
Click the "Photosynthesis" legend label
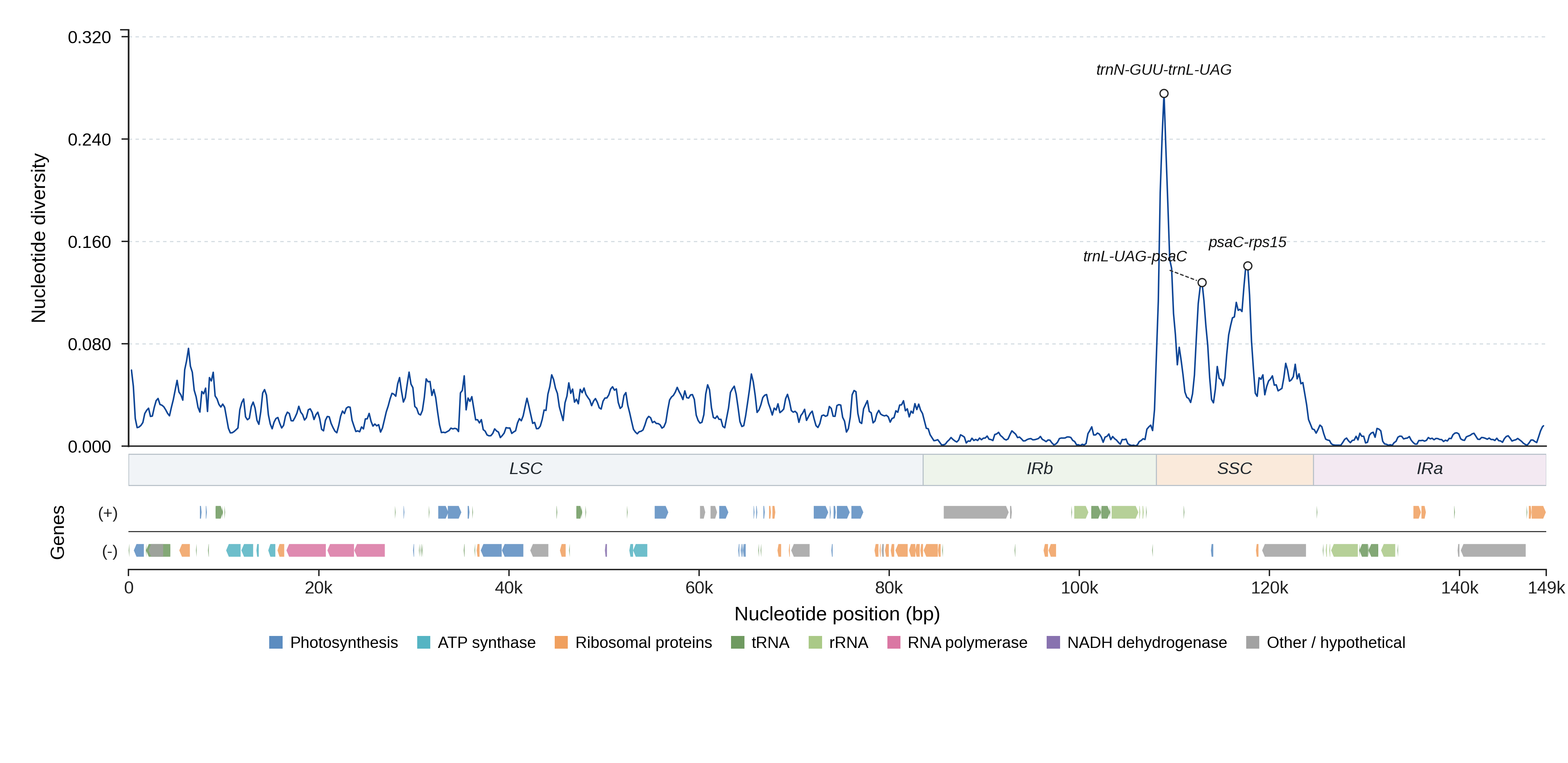pos(344,642)
